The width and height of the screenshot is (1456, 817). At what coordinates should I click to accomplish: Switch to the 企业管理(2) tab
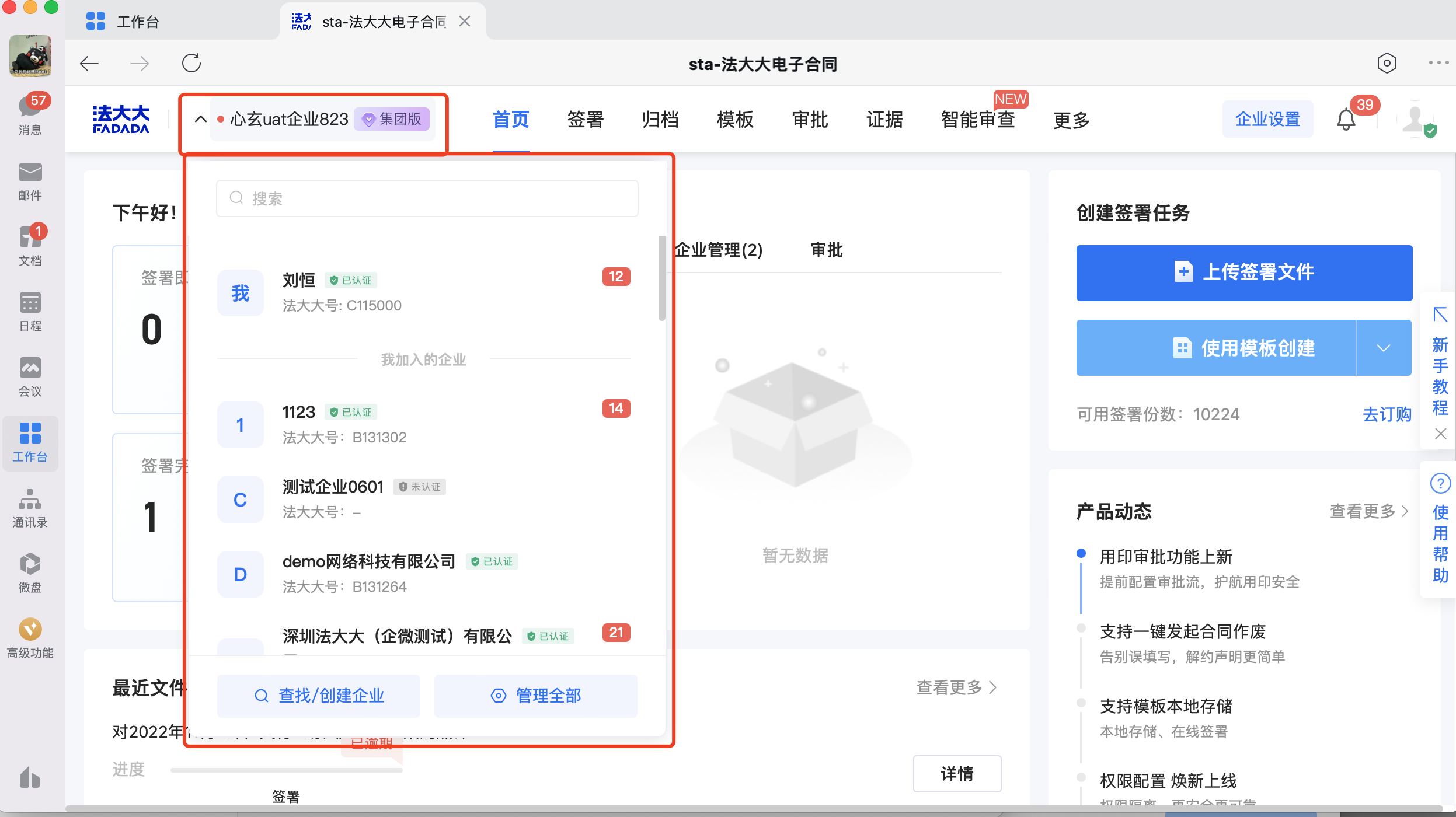point(718,250)
